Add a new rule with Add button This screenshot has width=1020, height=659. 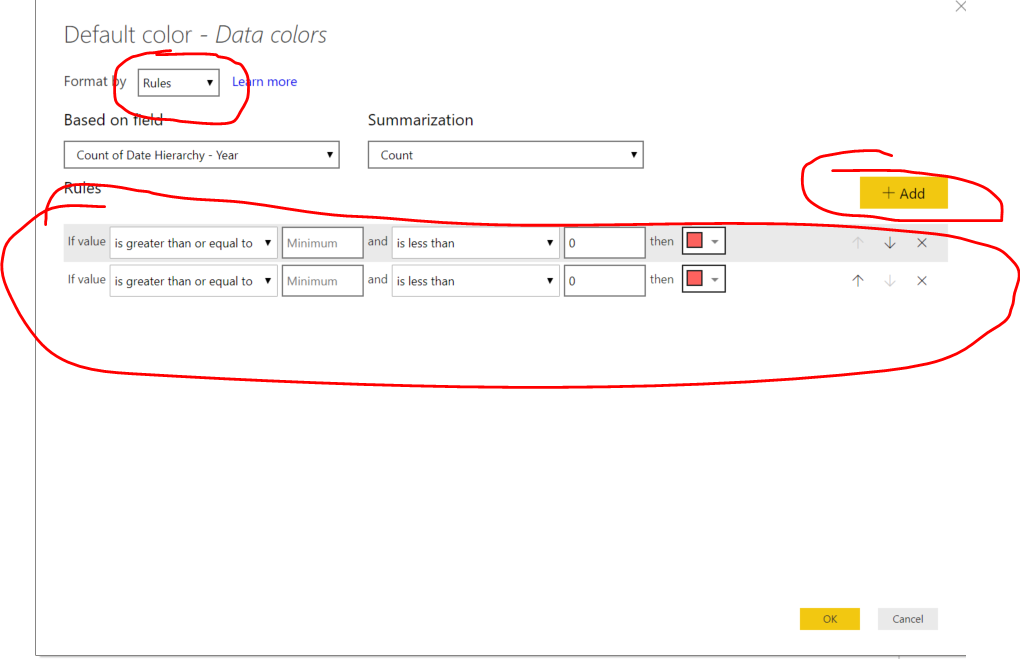(x=904, y=193)
